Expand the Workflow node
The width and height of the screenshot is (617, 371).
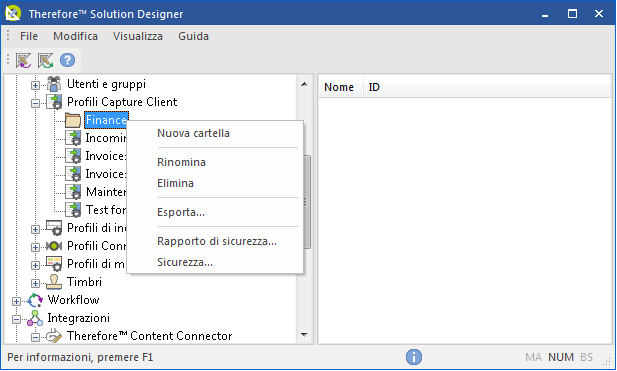click(x=17, y=301)
